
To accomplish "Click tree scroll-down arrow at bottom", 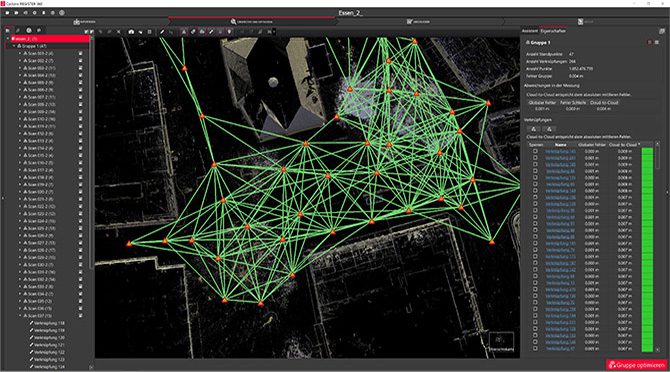I will [x=91, y=367].
